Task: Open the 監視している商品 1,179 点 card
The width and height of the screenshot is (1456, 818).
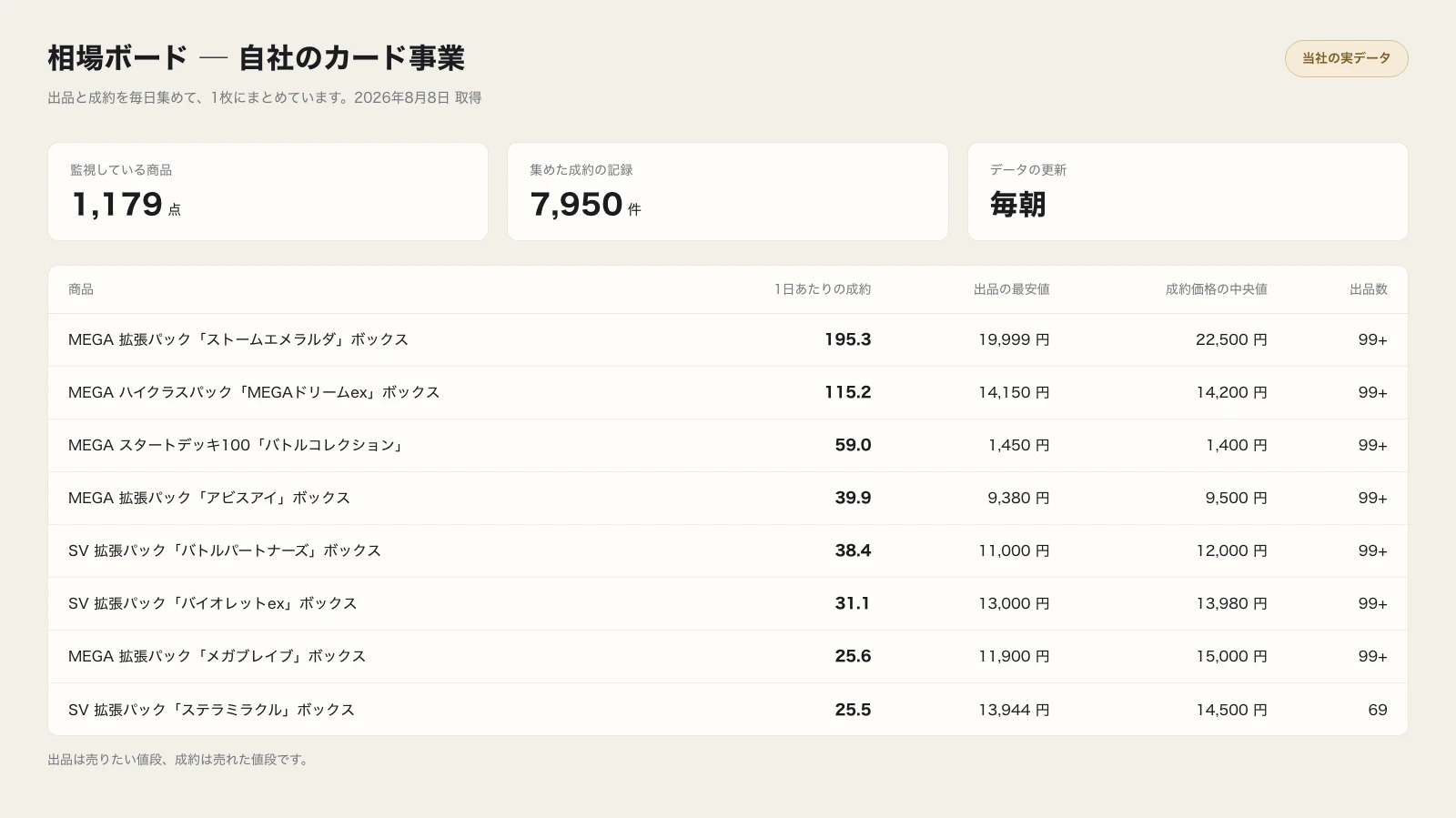Action: (x=268, y=191)
